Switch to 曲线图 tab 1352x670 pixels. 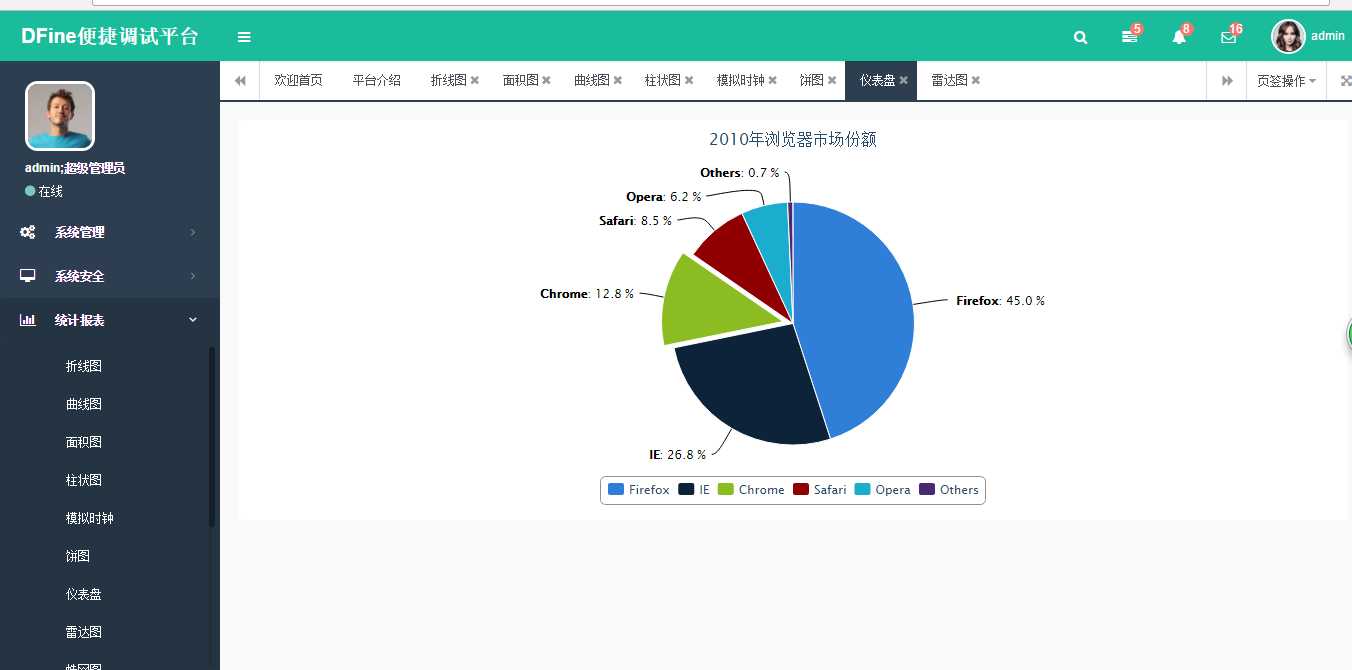pyautogui.click(x=592, y=80)
